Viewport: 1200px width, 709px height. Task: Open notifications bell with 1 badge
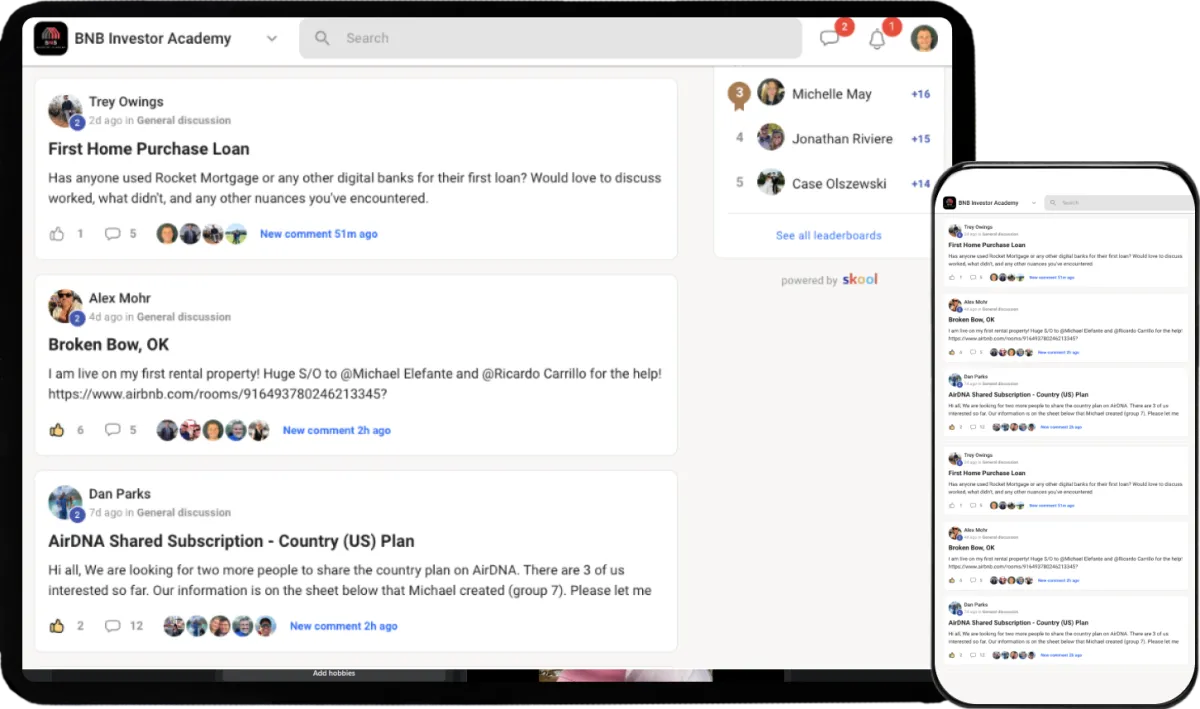click(x=877, y=39)
